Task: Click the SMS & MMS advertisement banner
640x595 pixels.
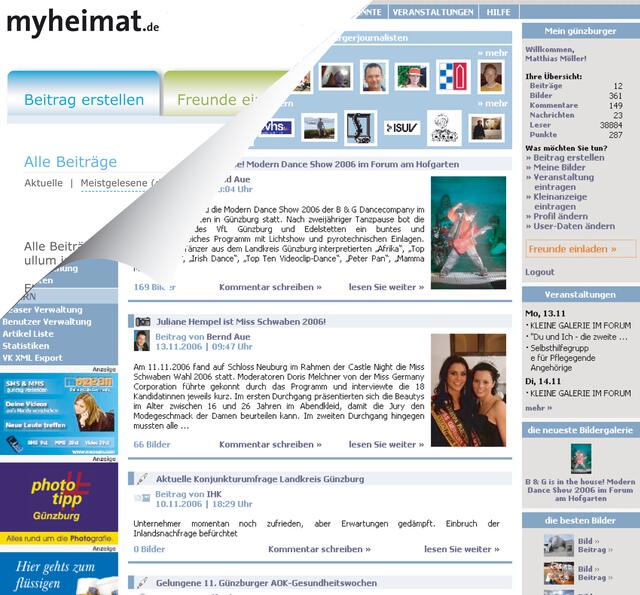Action: click(x=59, y=414)
